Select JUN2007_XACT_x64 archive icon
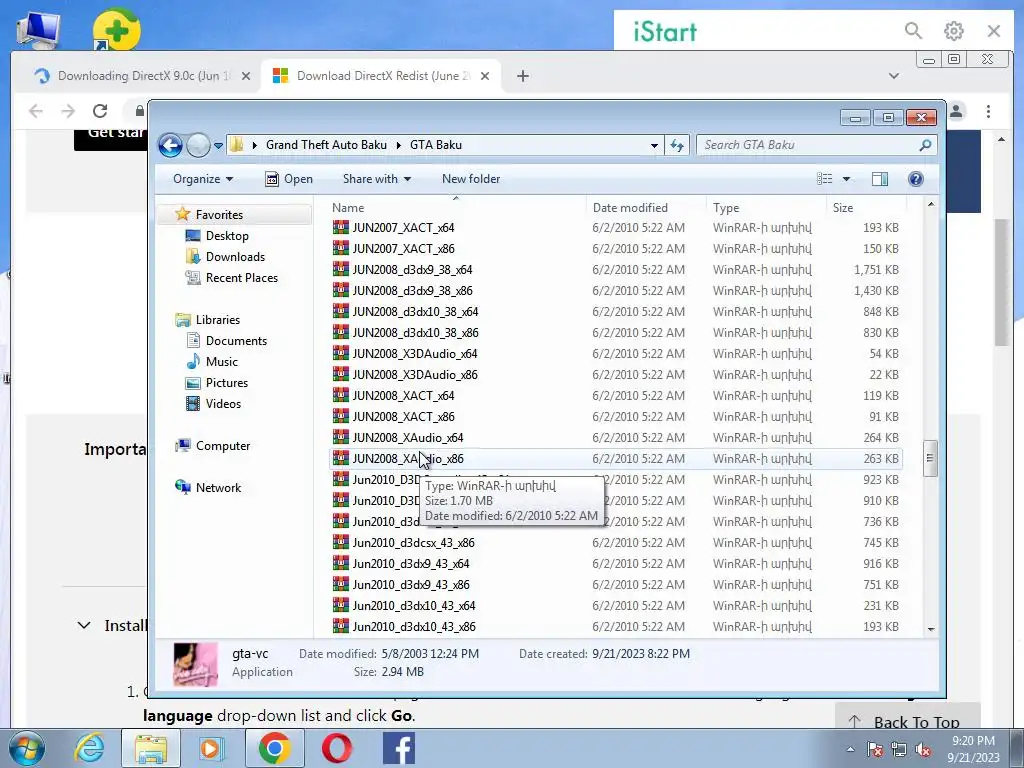This screenshot has height=768, width=1024. pos(341,227)
